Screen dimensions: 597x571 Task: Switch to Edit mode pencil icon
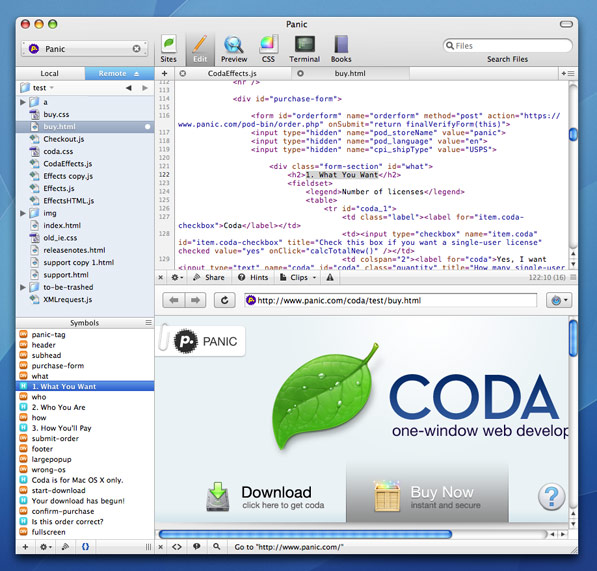pos(200,49)
